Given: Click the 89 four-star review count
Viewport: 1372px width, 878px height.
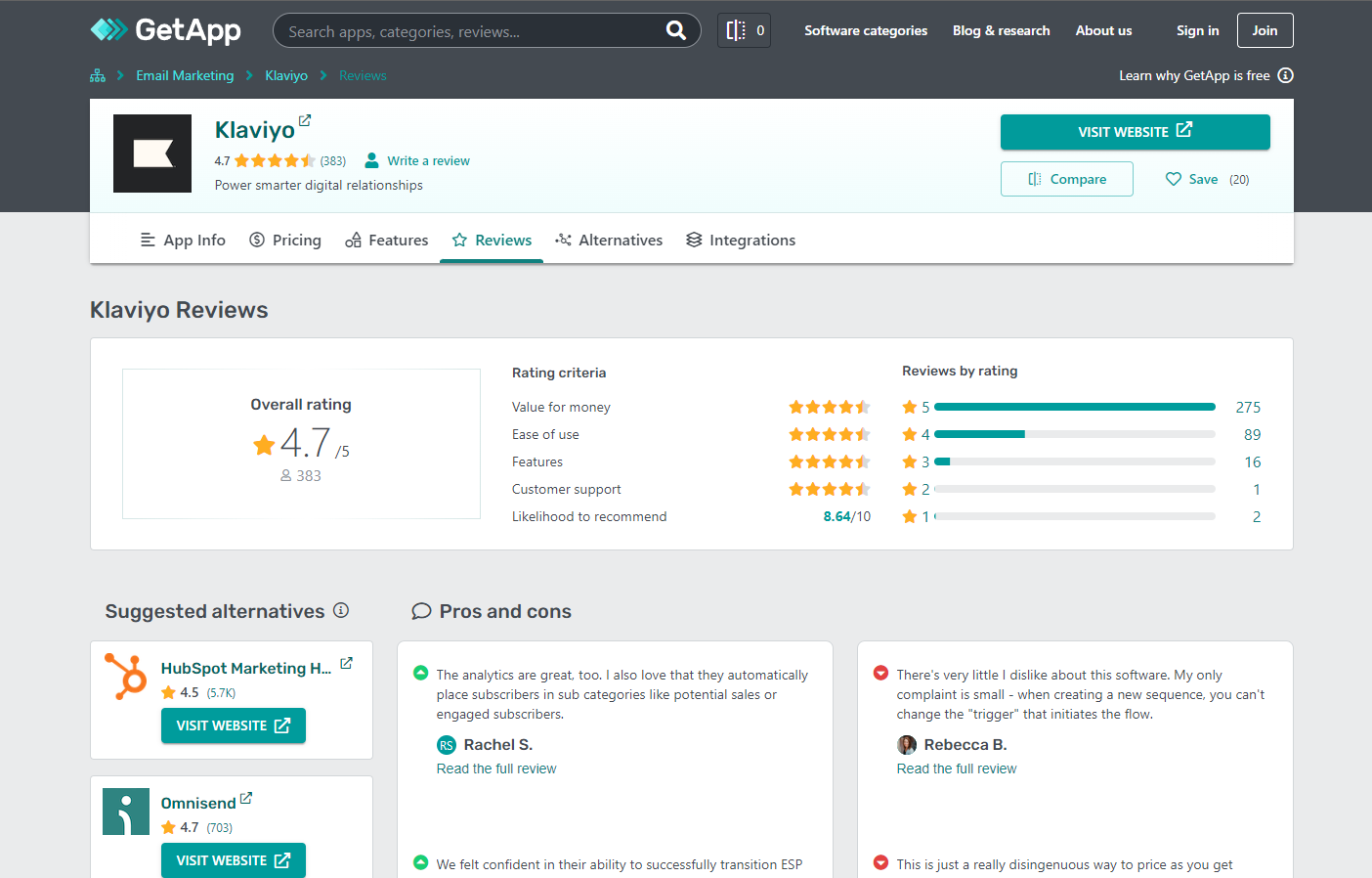Looking at the screenshot, I should tap(1252, 434).
